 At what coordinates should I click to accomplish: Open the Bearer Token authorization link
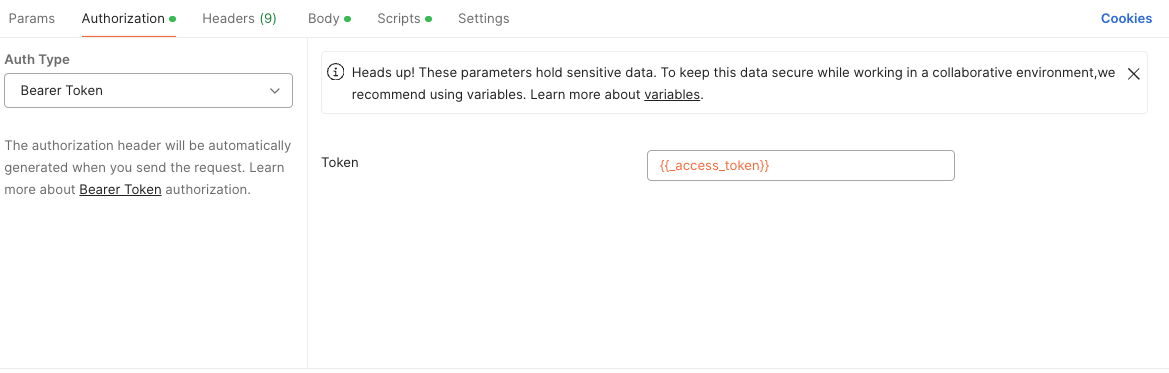(121, 189)
